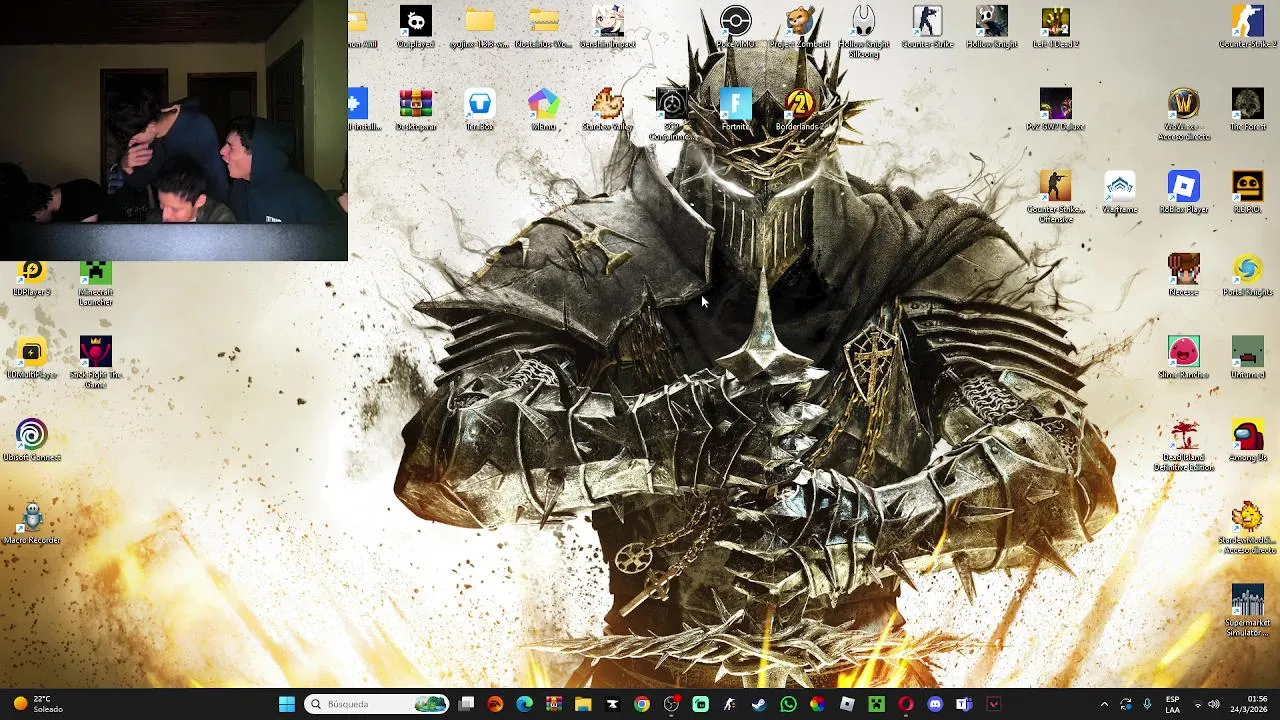Open File Explorer from the taskbar
The image size is (1280, 720).
583,704
